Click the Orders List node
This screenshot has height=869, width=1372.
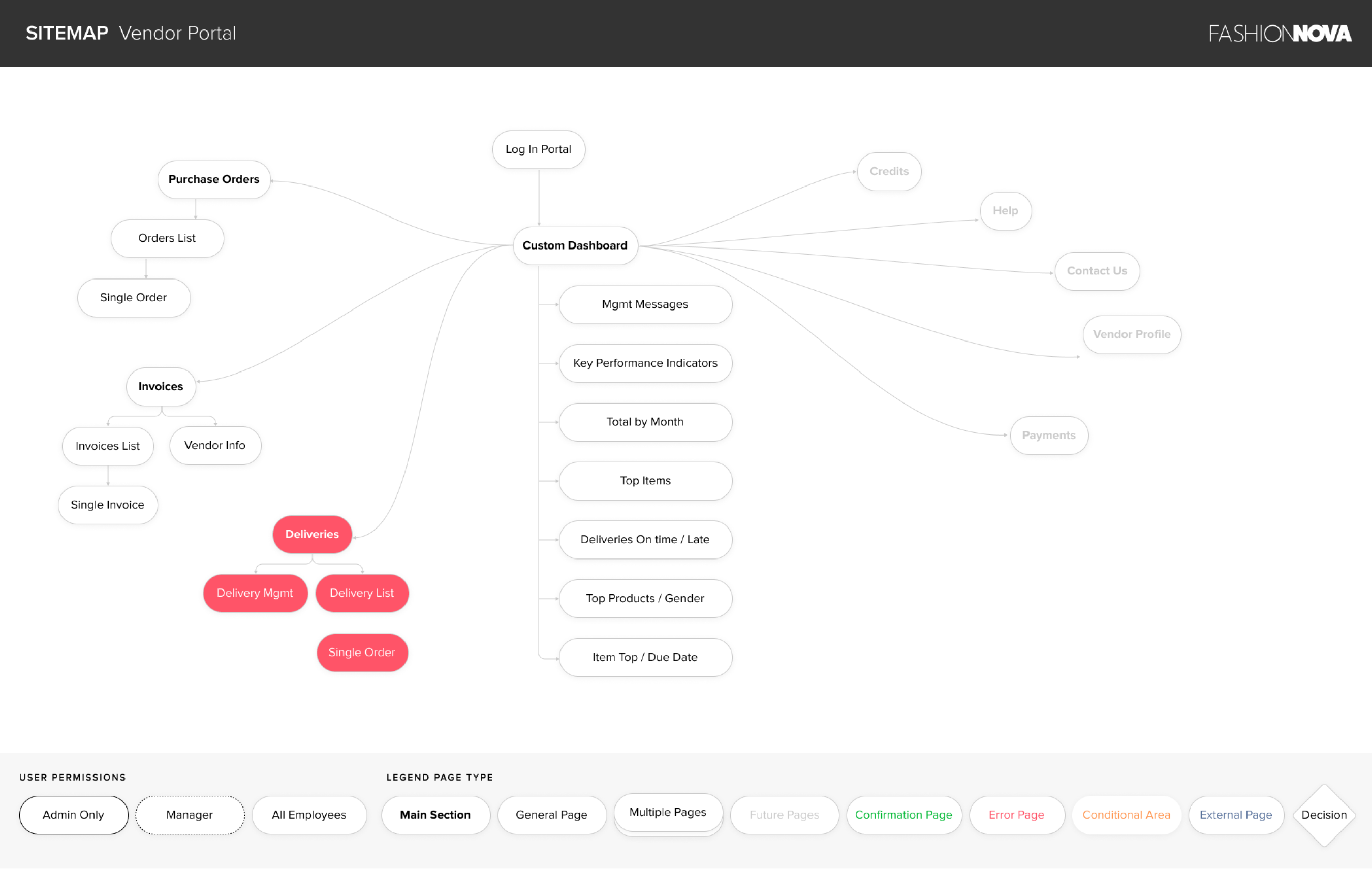point(167,238)
